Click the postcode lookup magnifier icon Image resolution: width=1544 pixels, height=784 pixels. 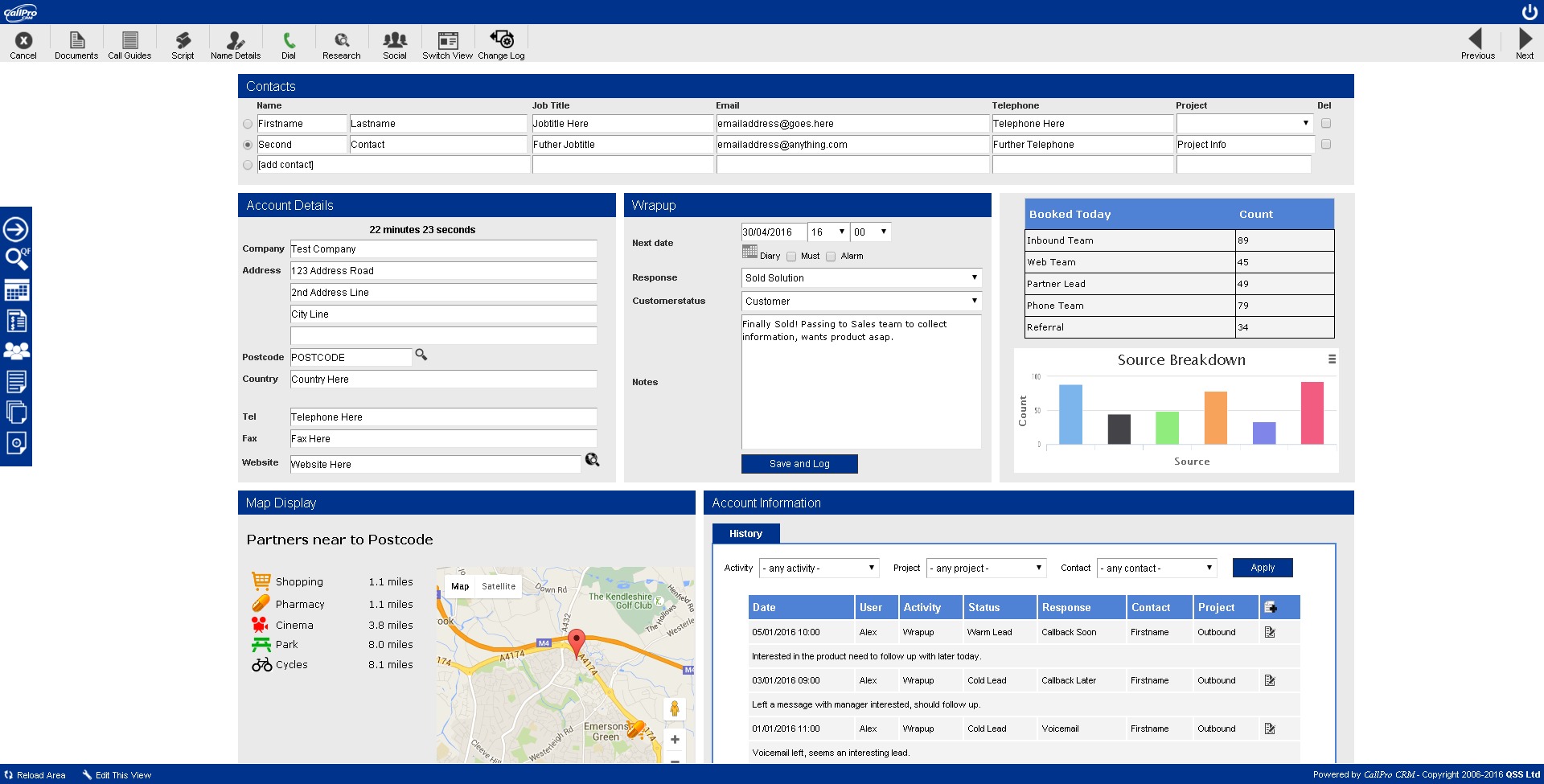click(x=421, y=355)
